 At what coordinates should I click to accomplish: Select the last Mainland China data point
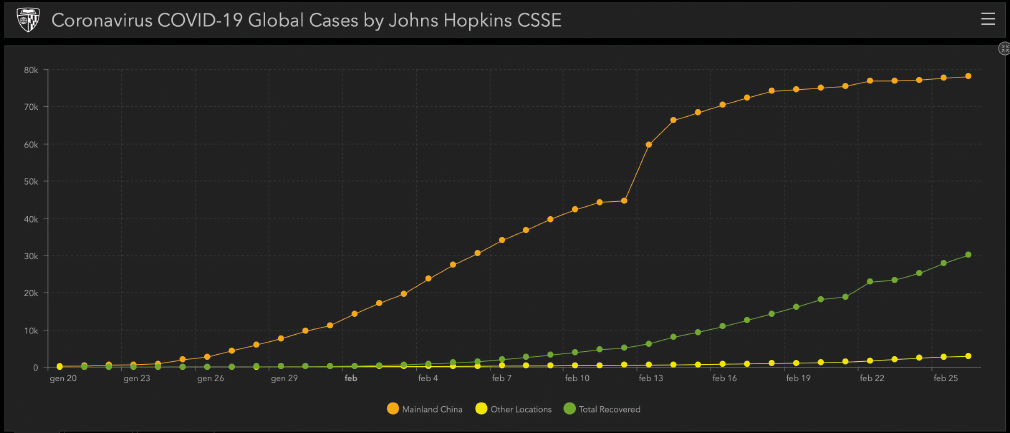click(968, 76)
